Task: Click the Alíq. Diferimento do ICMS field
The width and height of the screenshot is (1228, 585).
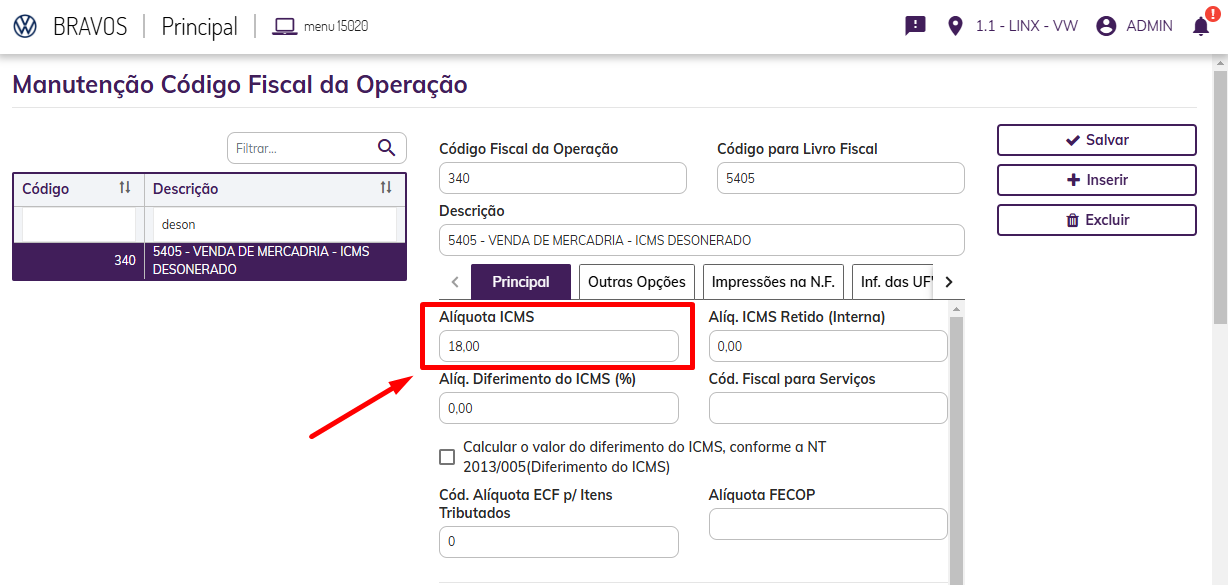Action: pyautogui.click(x=559, y=408)
